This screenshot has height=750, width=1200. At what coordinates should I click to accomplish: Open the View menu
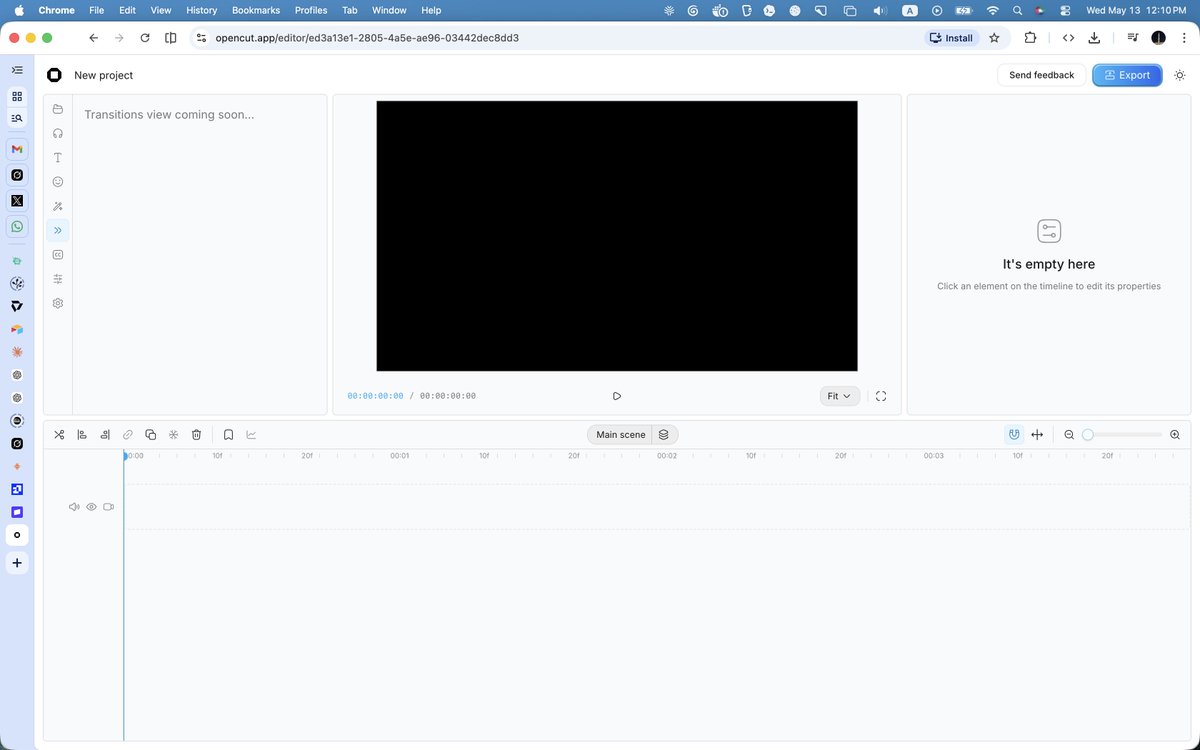160,10
